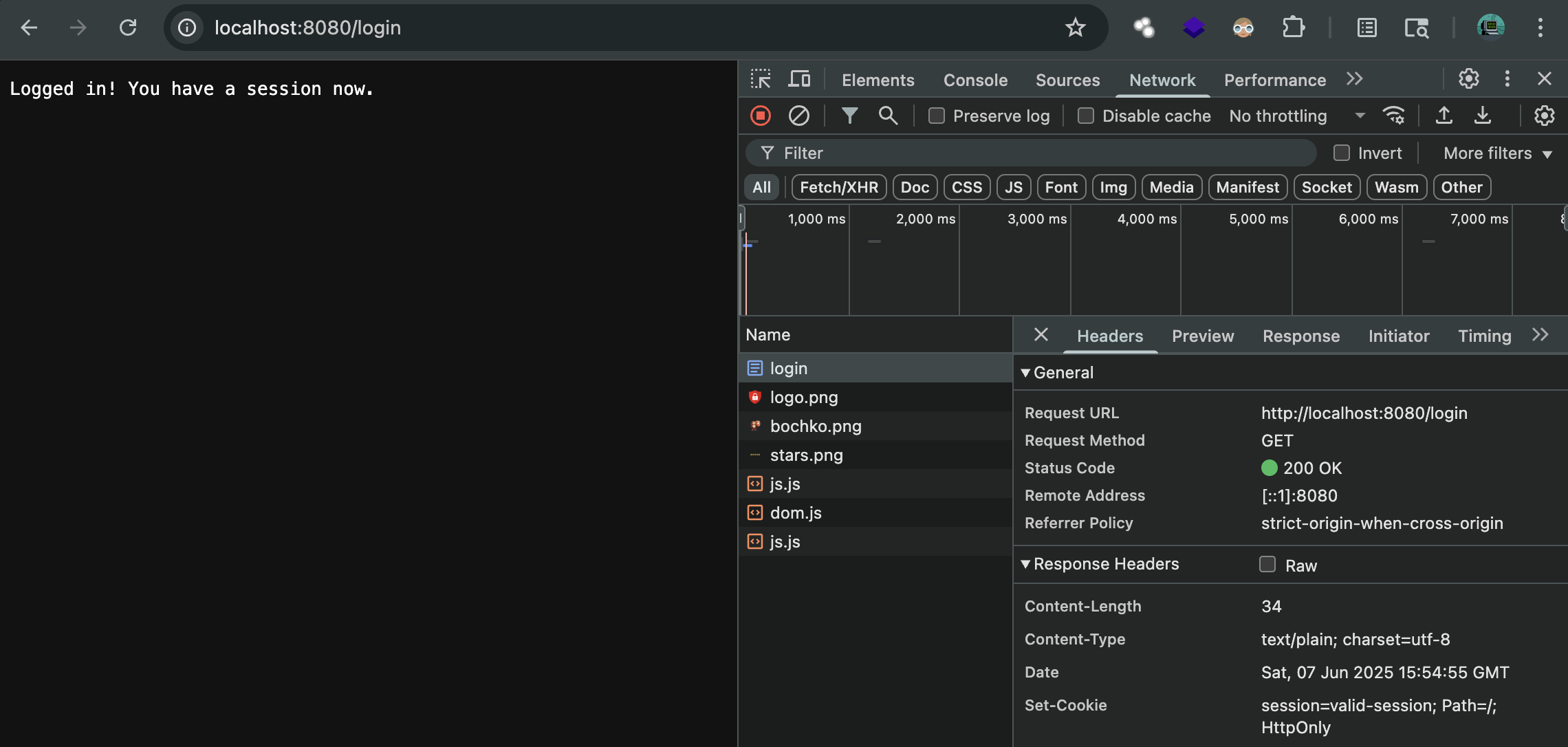Open the Timing tab

pos(1485,336)
